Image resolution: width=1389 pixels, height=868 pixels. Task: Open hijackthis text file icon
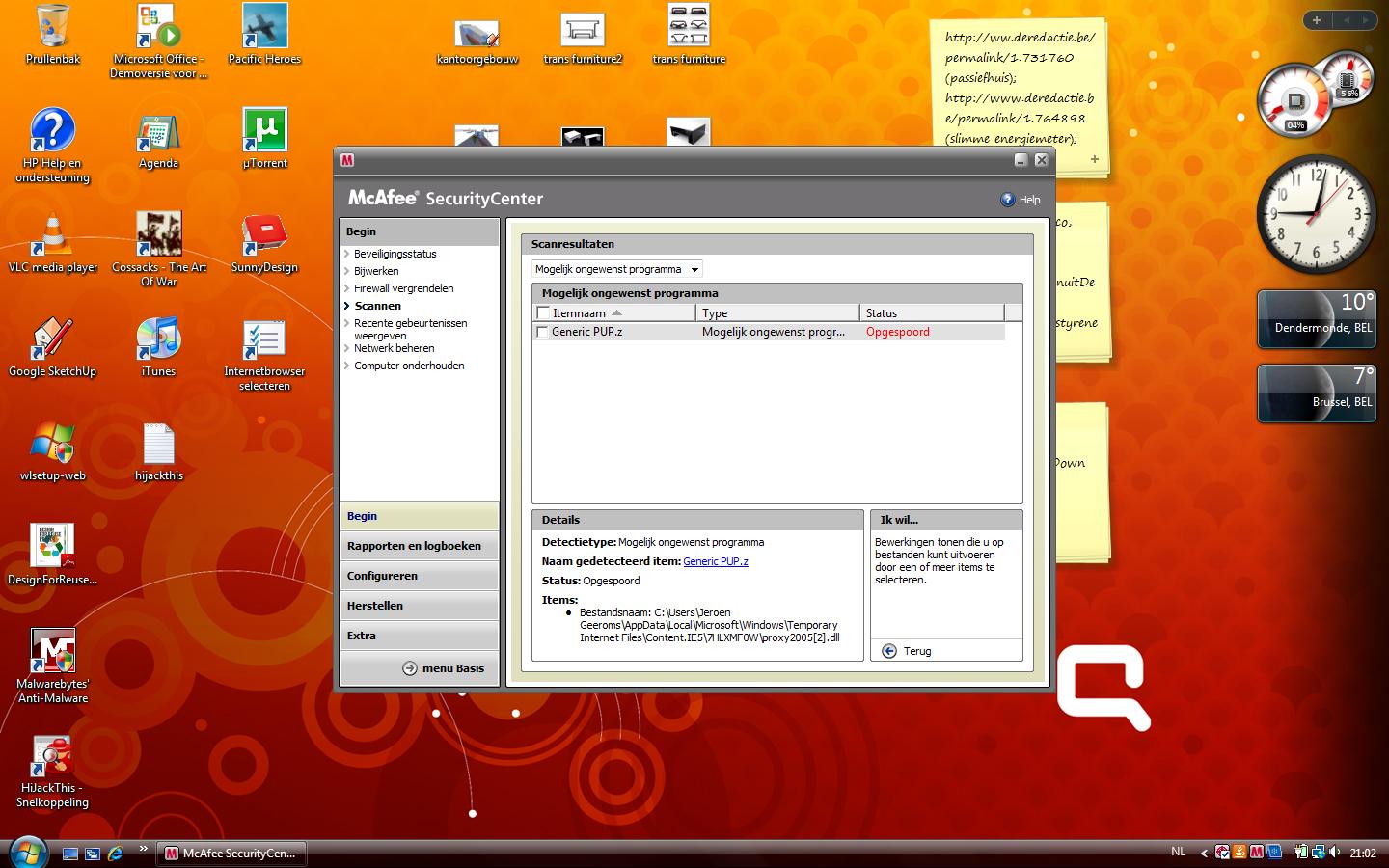tap(158, 444)
